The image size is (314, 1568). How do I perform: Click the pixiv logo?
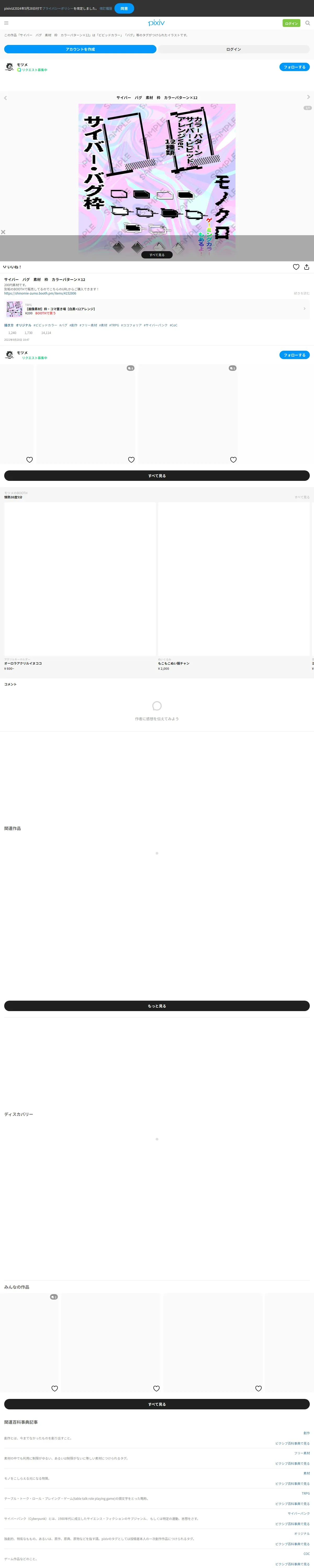(157, 23)
